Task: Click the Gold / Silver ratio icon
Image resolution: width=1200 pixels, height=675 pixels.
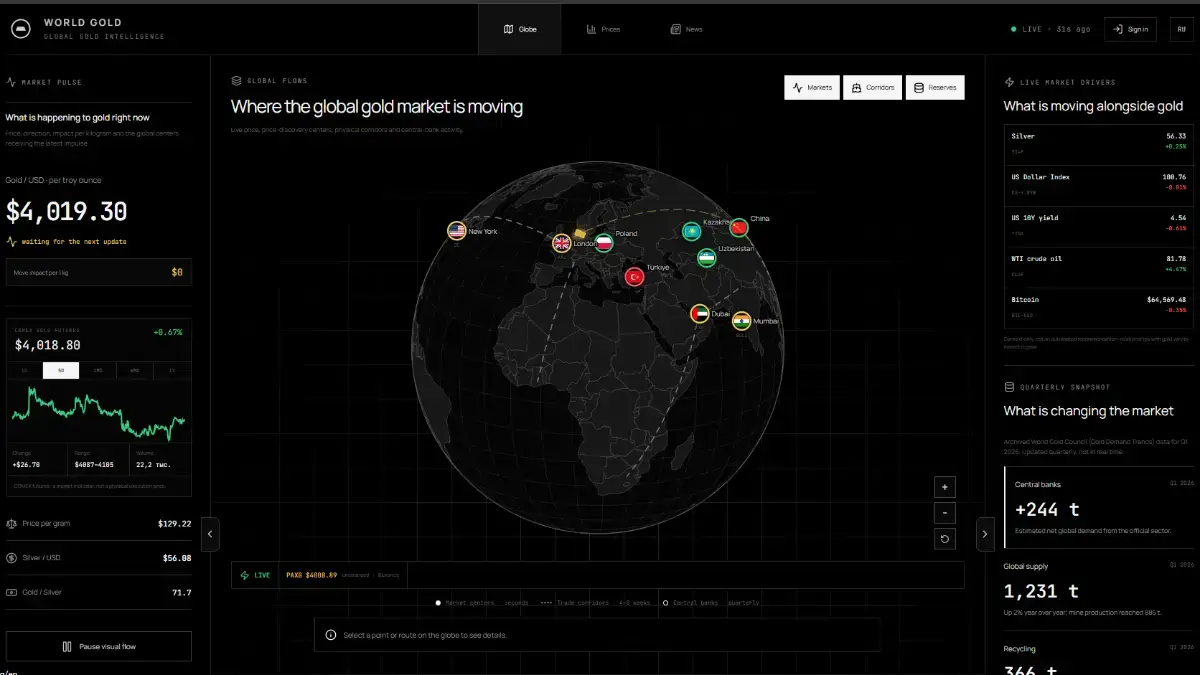Action: click(x=11, y=592)
